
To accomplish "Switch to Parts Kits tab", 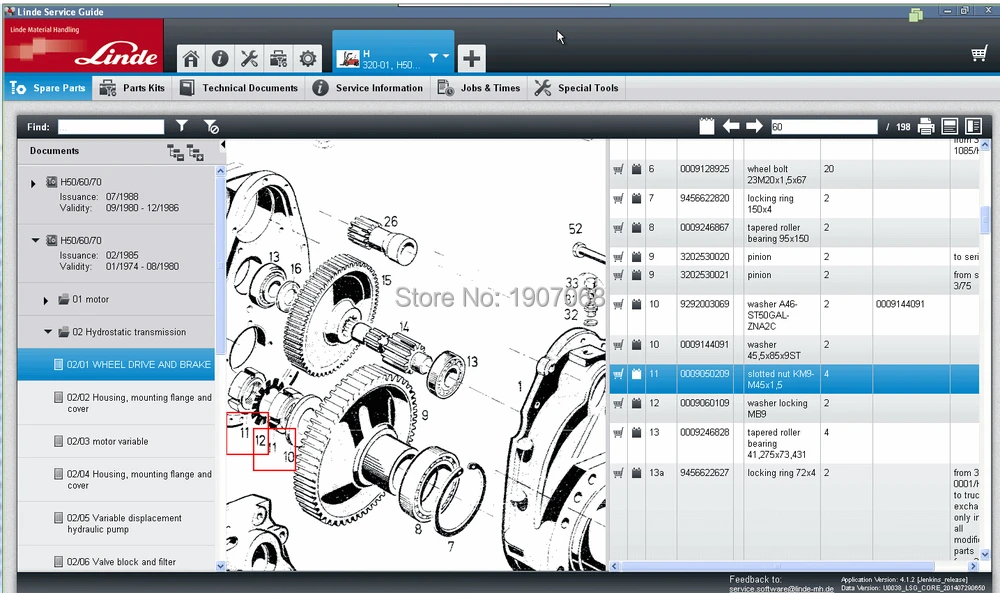I will (x=133, y=88).
